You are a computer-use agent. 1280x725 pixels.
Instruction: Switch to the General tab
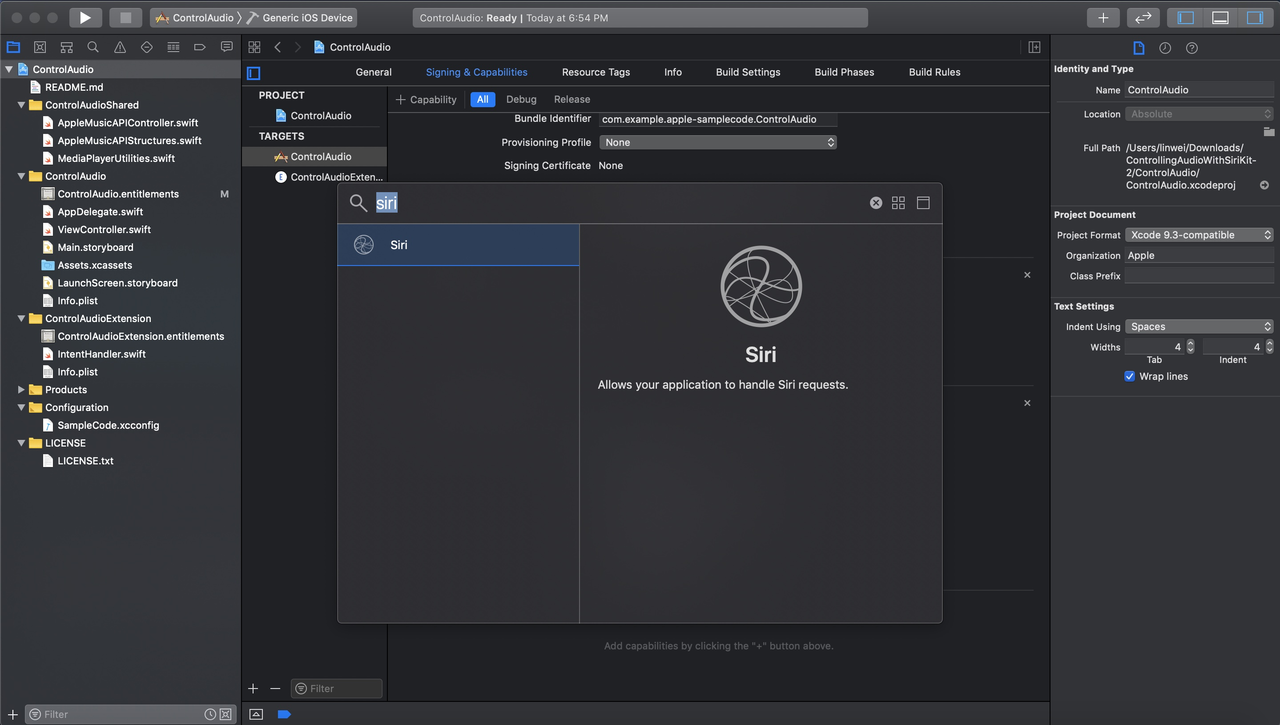click(374, 72)
